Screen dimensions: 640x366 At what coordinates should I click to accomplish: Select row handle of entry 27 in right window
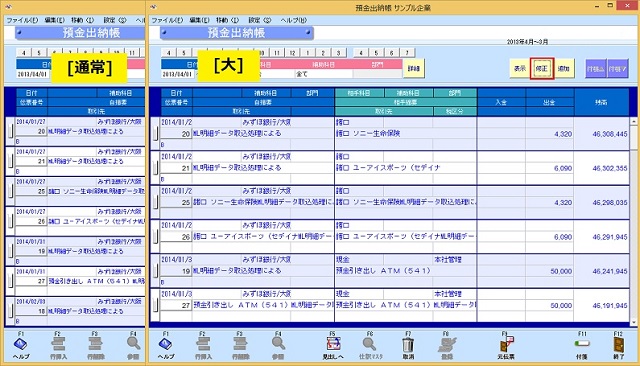(155, 305)
